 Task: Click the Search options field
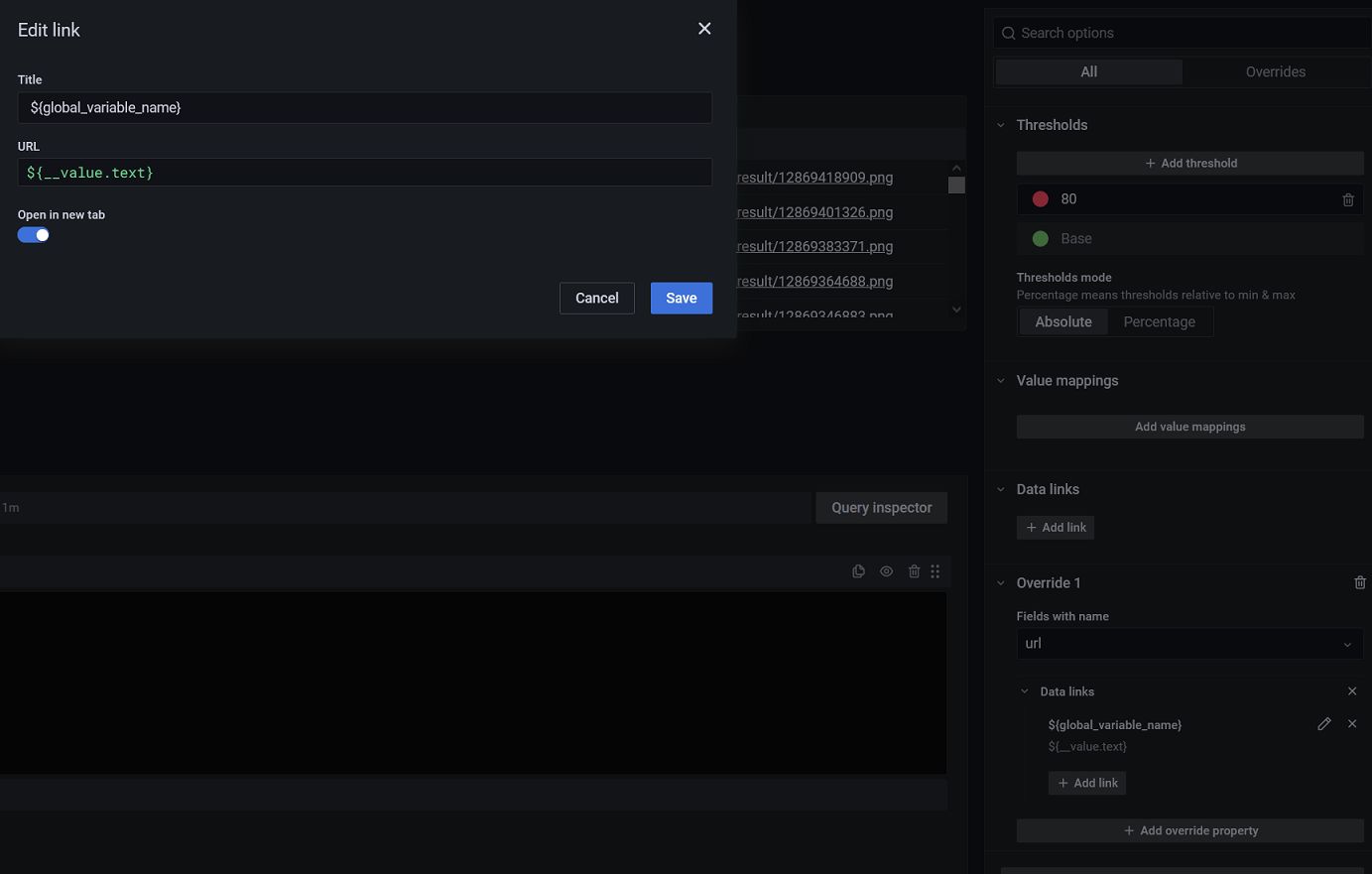click(x=1183, y=33)
